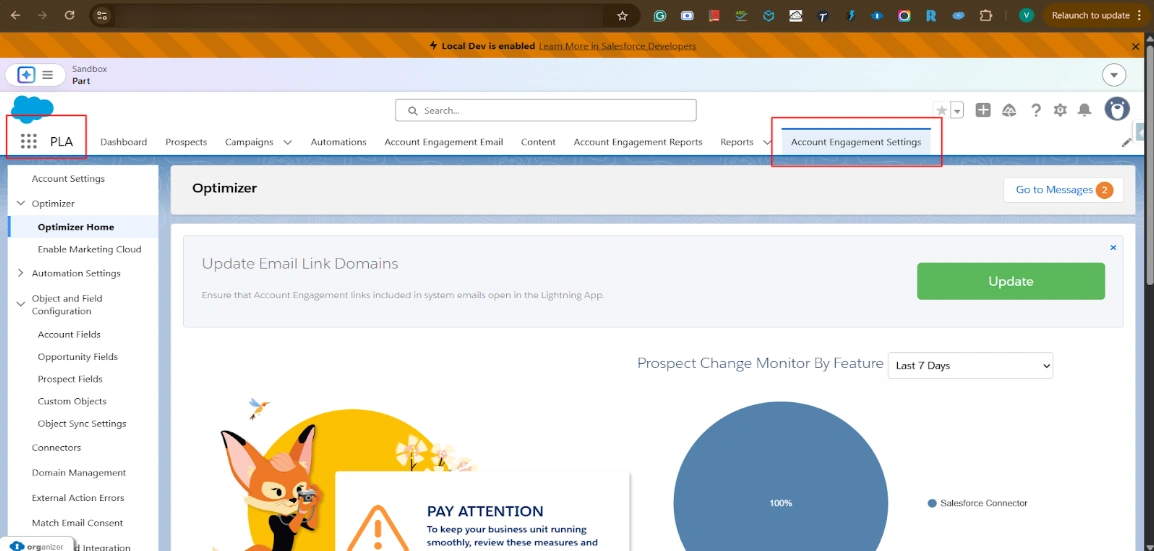Click the Salesforce cloud logo
Viewport: 1154px width, 551px height.
click(x=32, y=108)
